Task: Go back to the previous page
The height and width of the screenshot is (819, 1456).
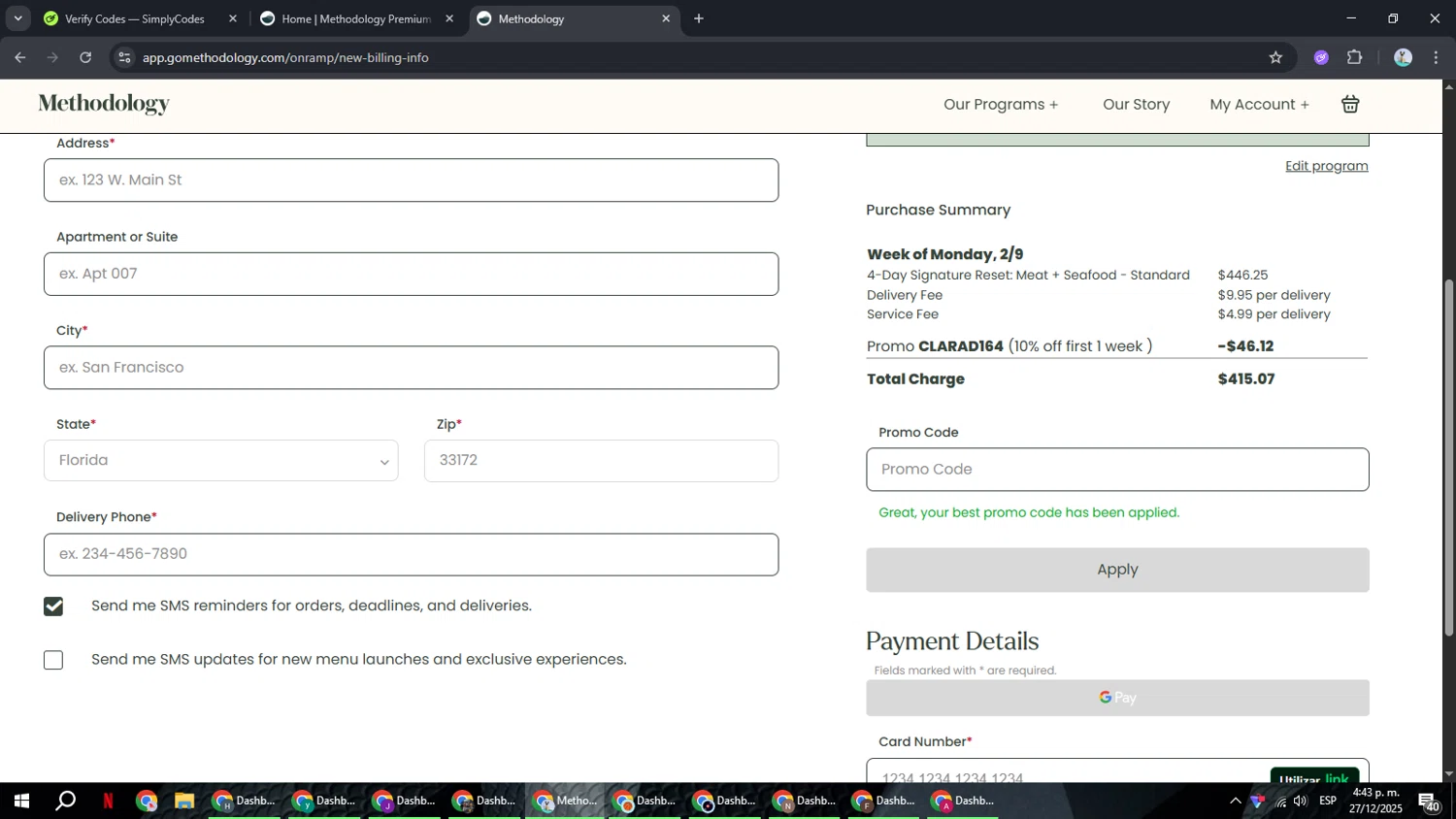Action: (20, 57)
